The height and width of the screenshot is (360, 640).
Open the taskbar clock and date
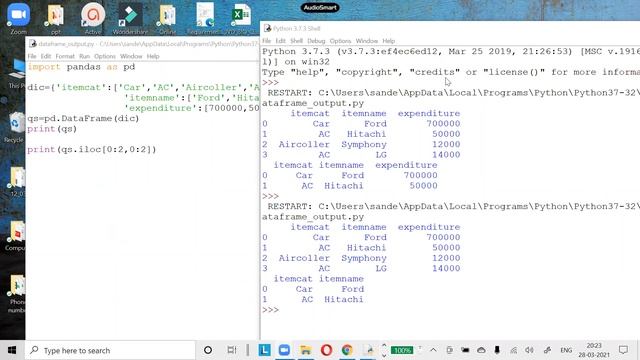[594, 350]
